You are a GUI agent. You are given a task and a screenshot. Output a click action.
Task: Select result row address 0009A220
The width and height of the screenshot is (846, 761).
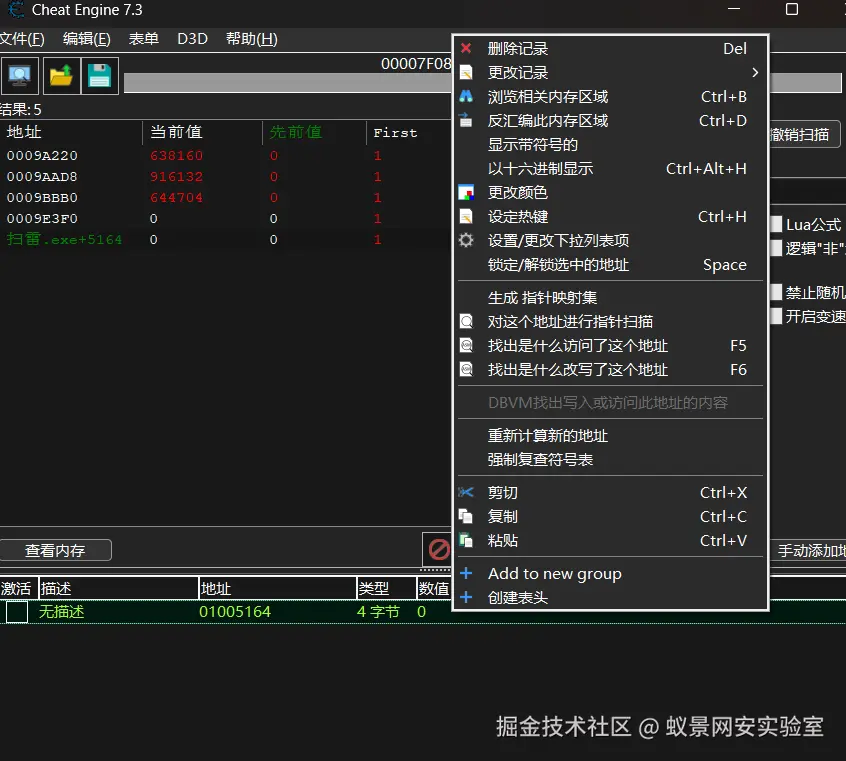42,155
